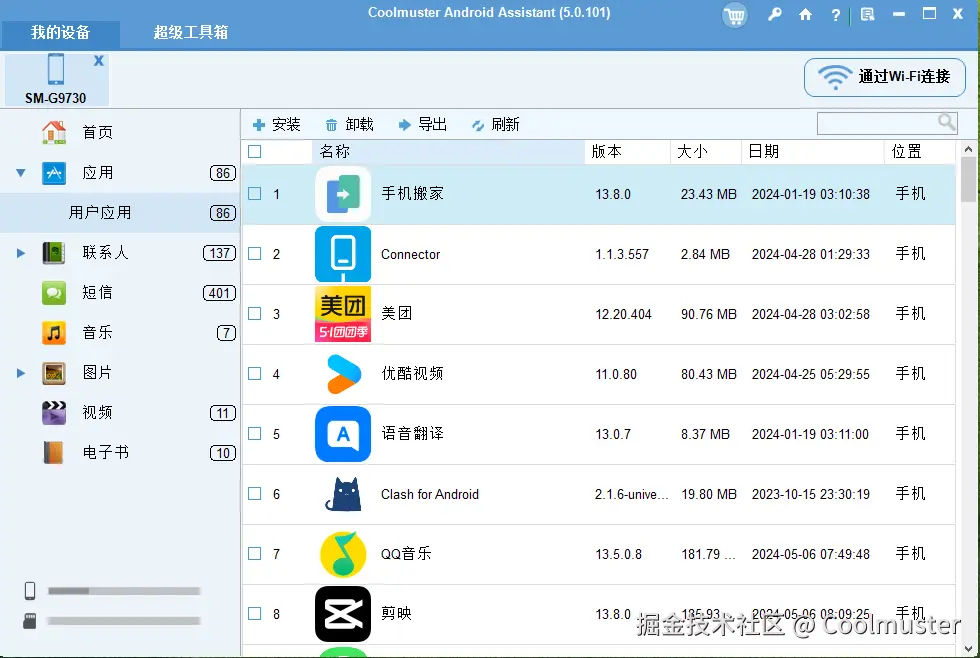Screen dimensions: 980x658
Task: Click the SD card storage usage bar
Action: pos(124,621)
